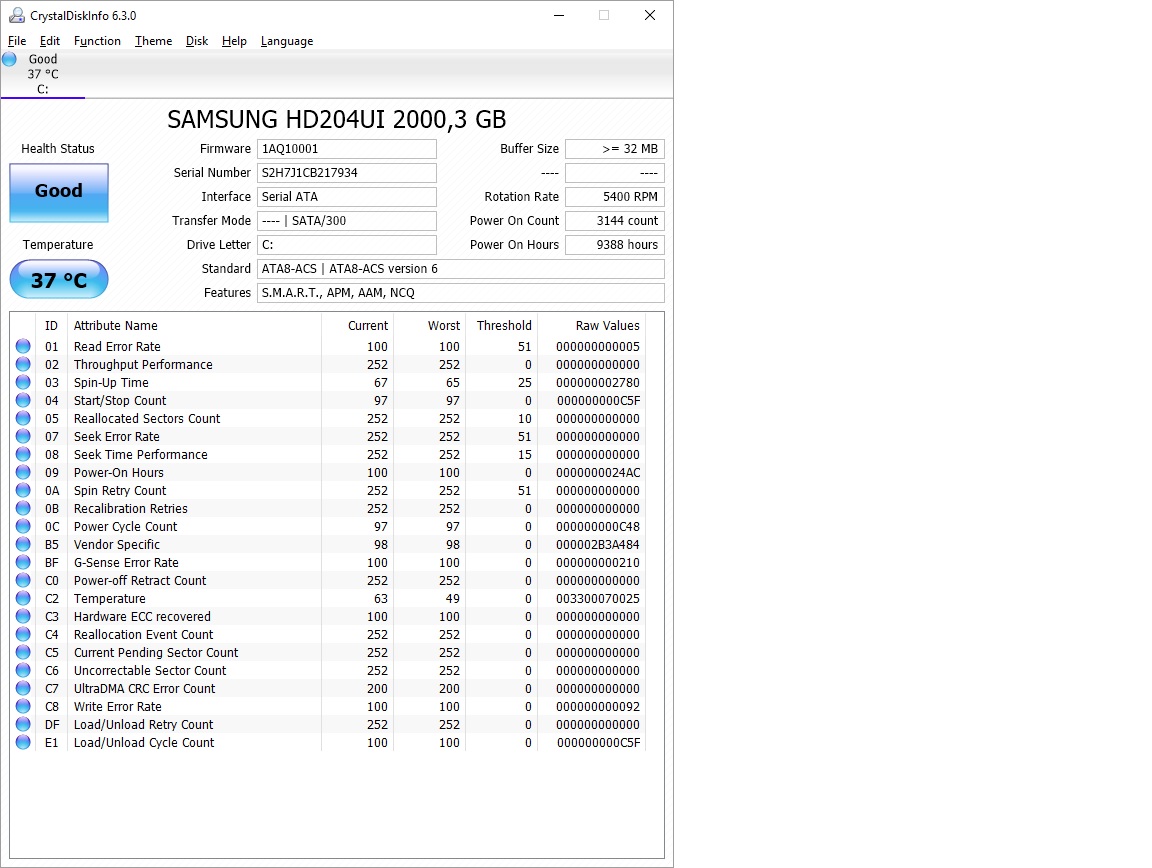Click status orb for G-Sense Error Rate

[x=24, y=562]
